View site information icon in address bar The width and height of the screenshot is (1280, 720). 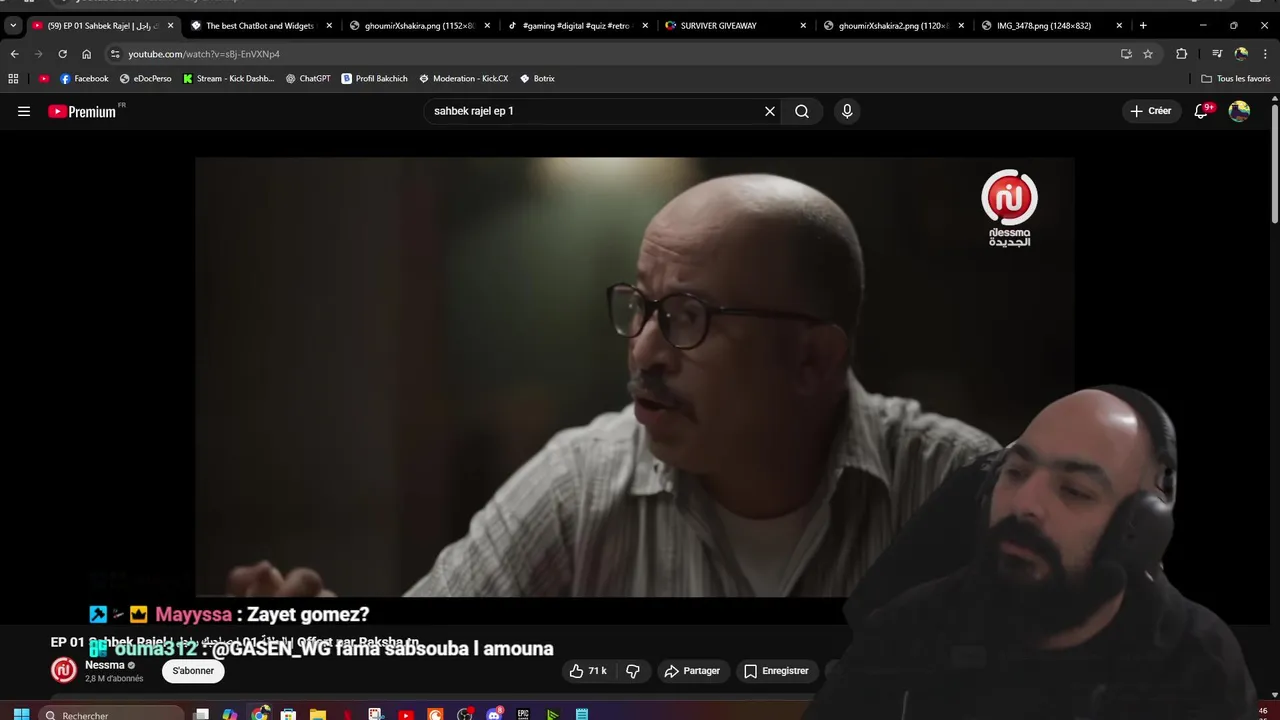[x=115, y=54]
